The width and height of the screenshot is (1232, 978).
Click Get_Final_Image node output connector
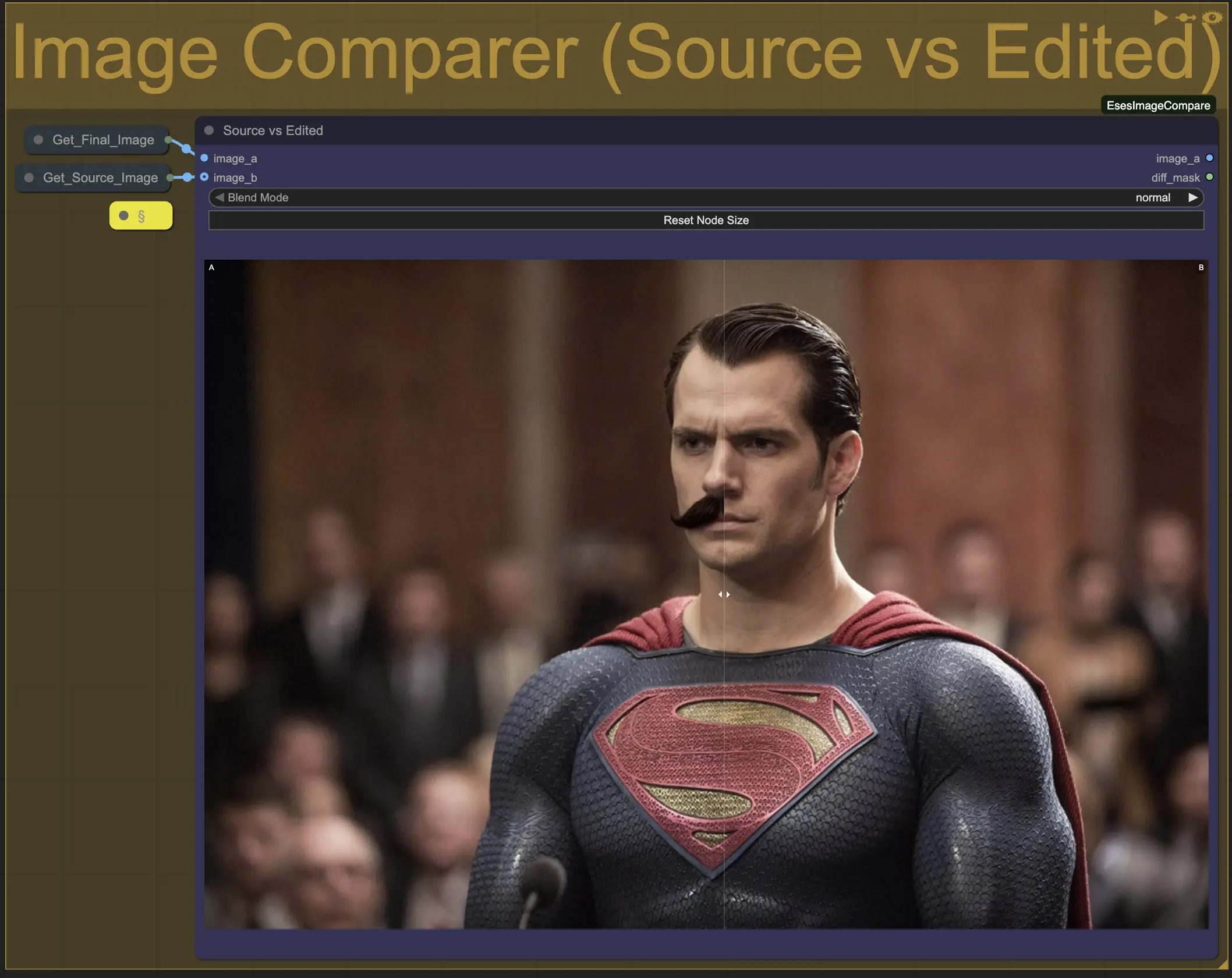[x=168, y=140]
